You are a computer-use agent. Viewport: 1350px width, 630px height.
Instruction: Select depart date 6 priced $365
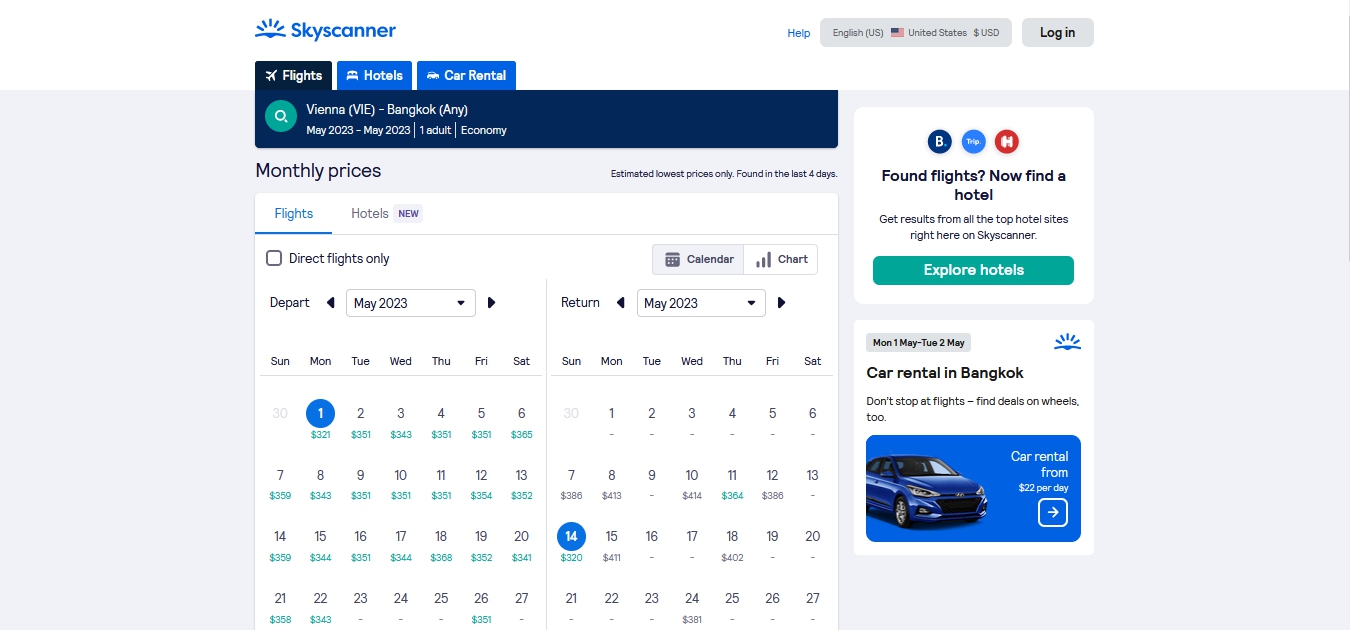[x=521, y=421]
